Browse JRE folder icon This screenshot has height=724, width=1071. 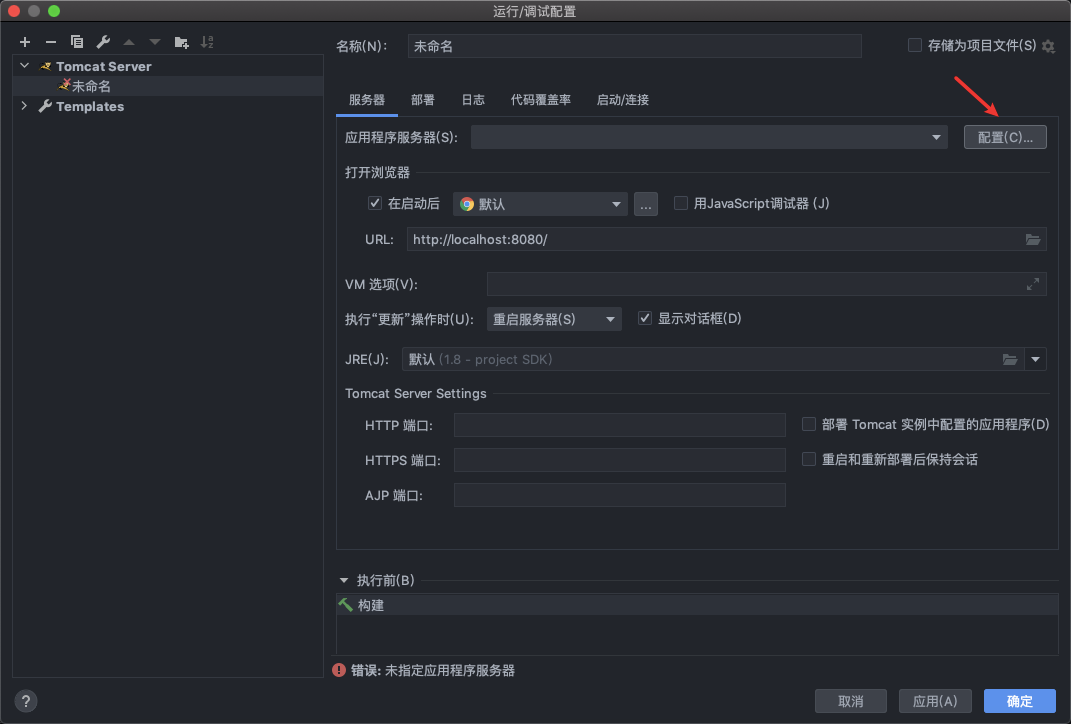[x=1010, y=359]
